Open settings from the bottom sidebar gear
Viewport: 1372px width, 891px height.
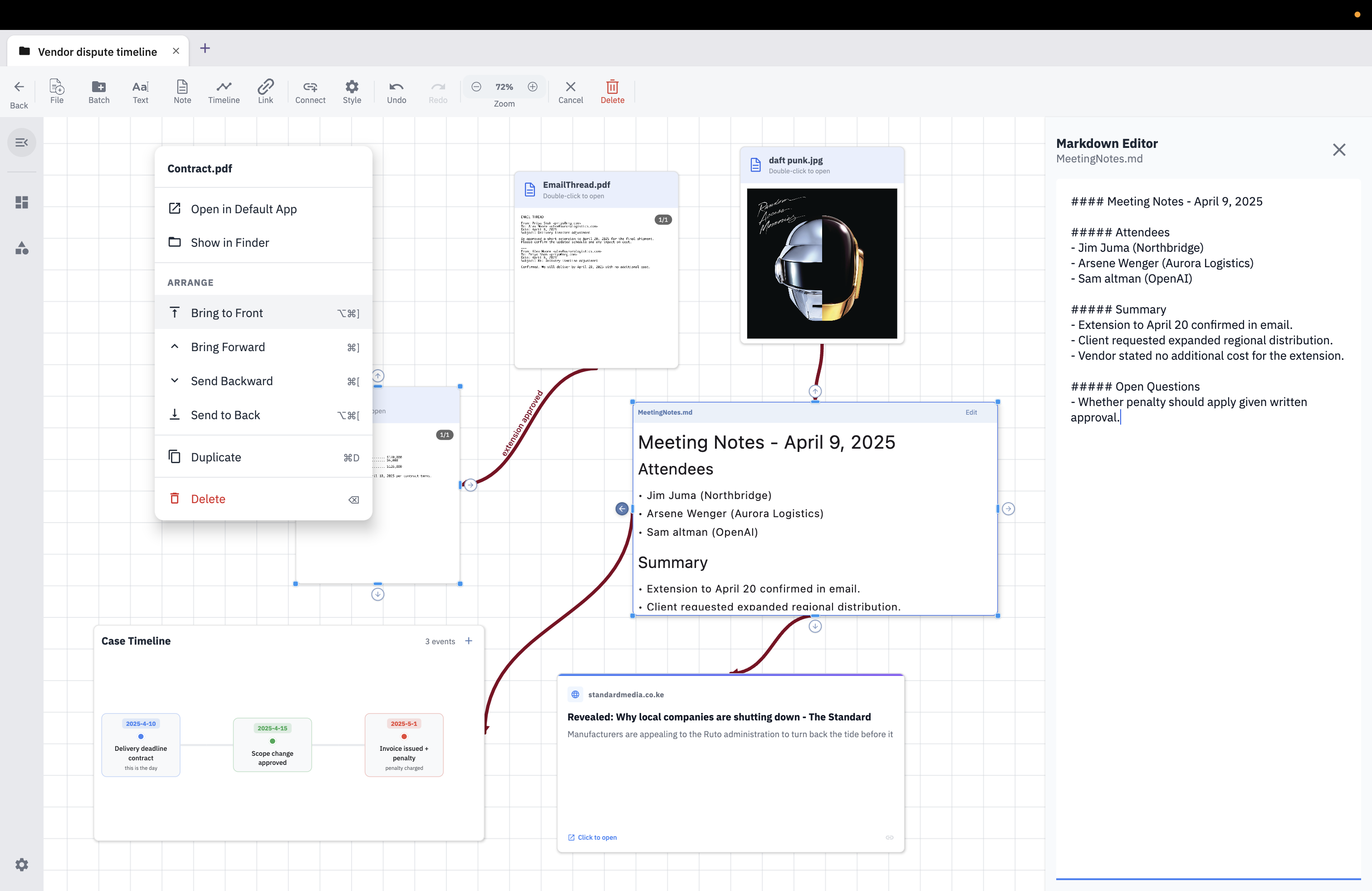click(22, 864)
